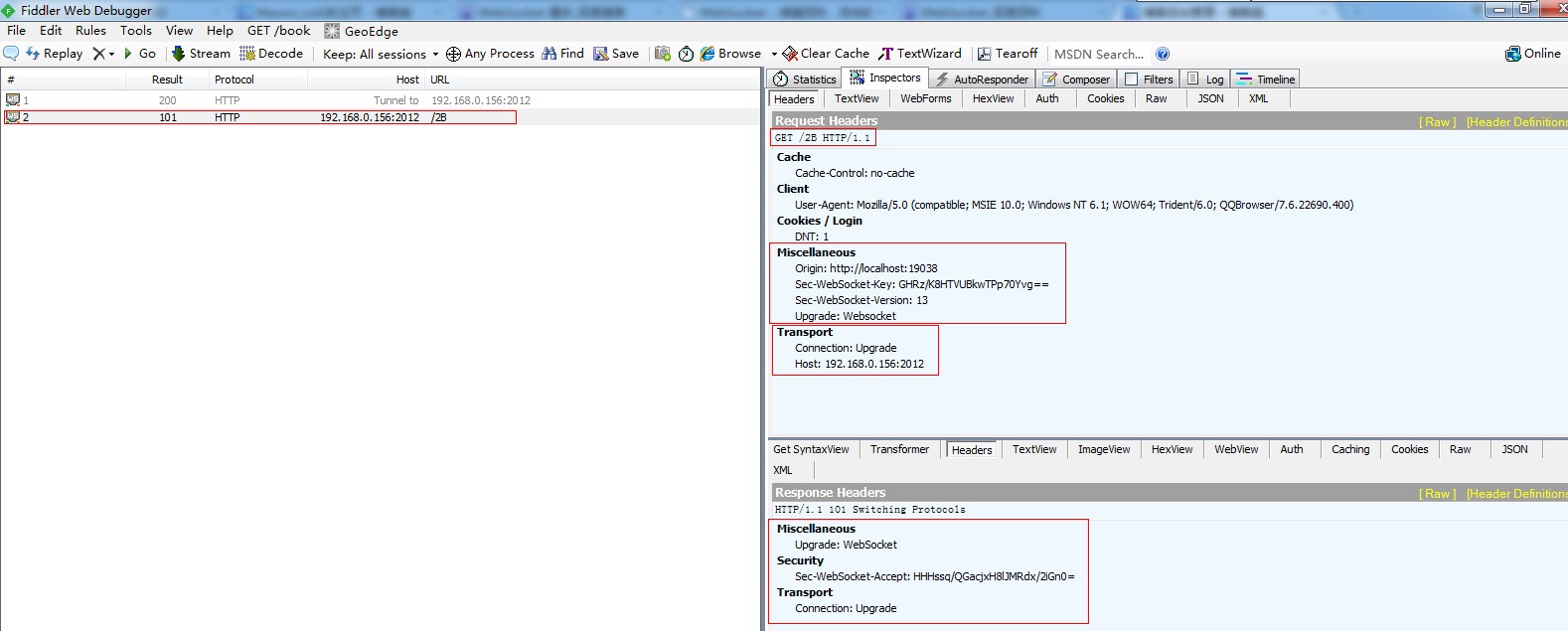The image size is (1568, 631).
Task: Switch to the Inspectors tab
Action: (885, 78)
